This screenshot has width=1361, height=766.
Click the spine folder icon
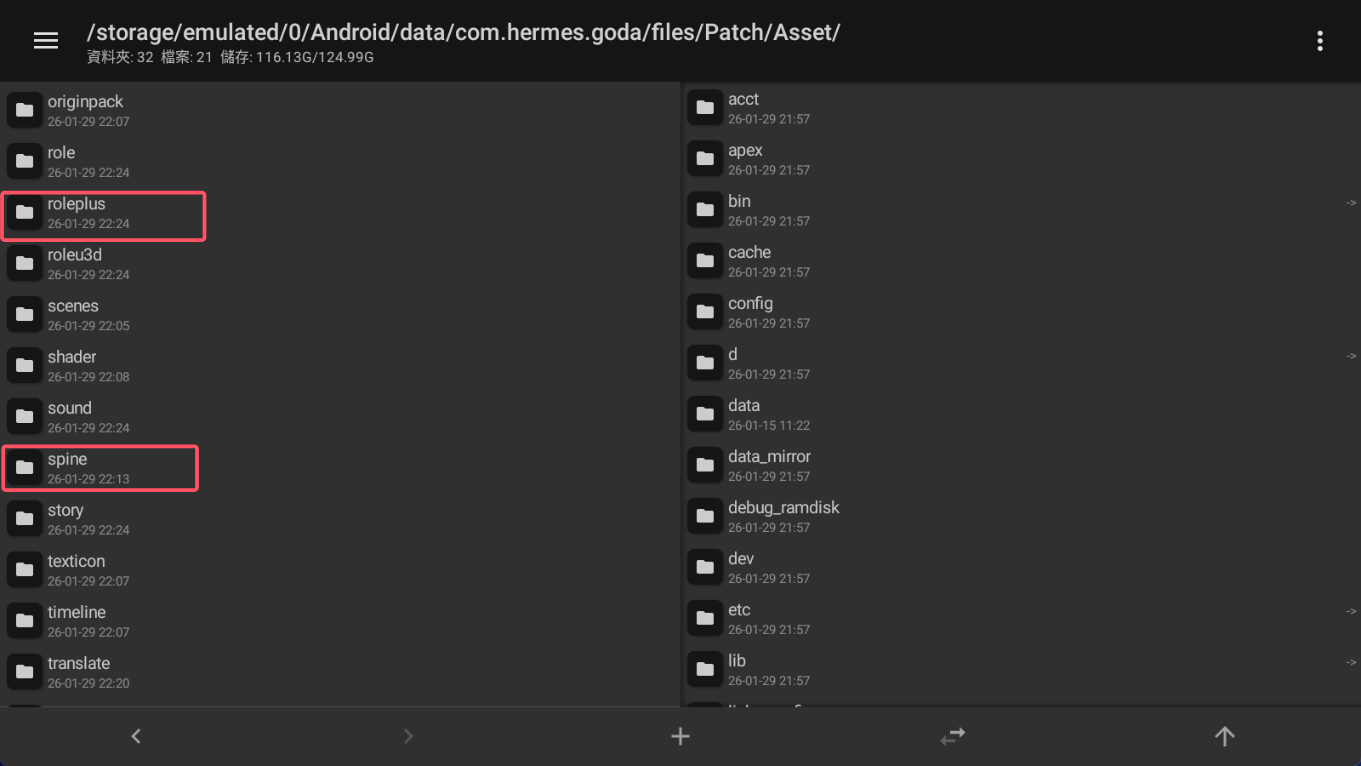25,467
